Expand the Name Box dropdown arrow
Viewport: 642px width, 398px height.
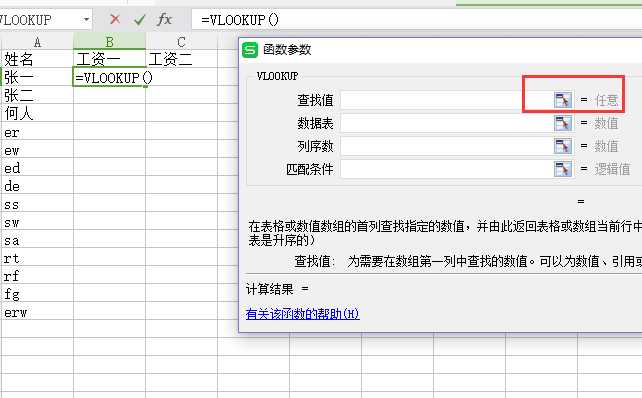[86, 19]
